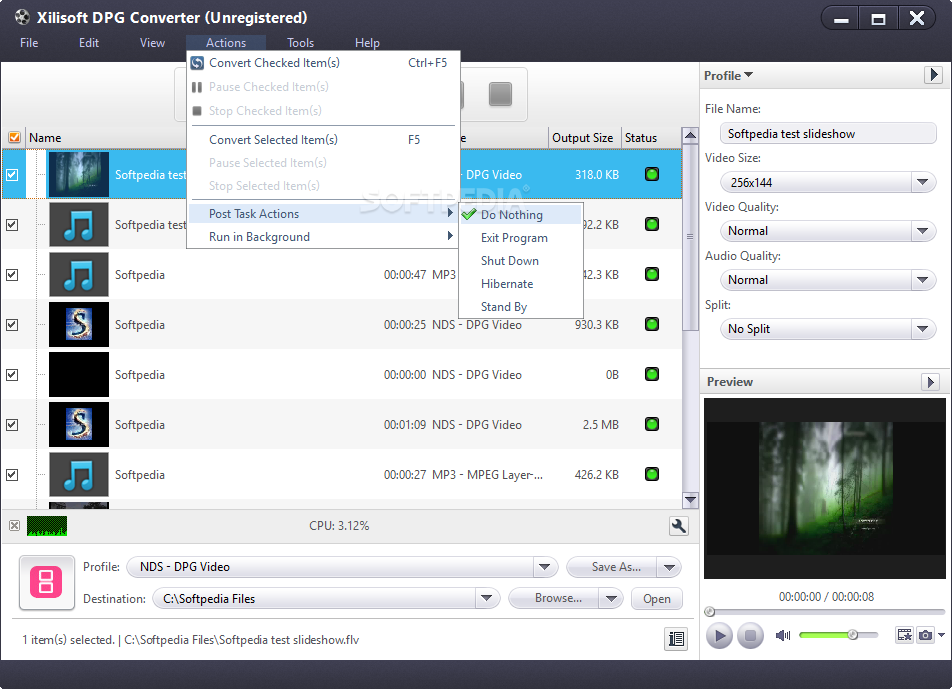Open the File menu

29,42
